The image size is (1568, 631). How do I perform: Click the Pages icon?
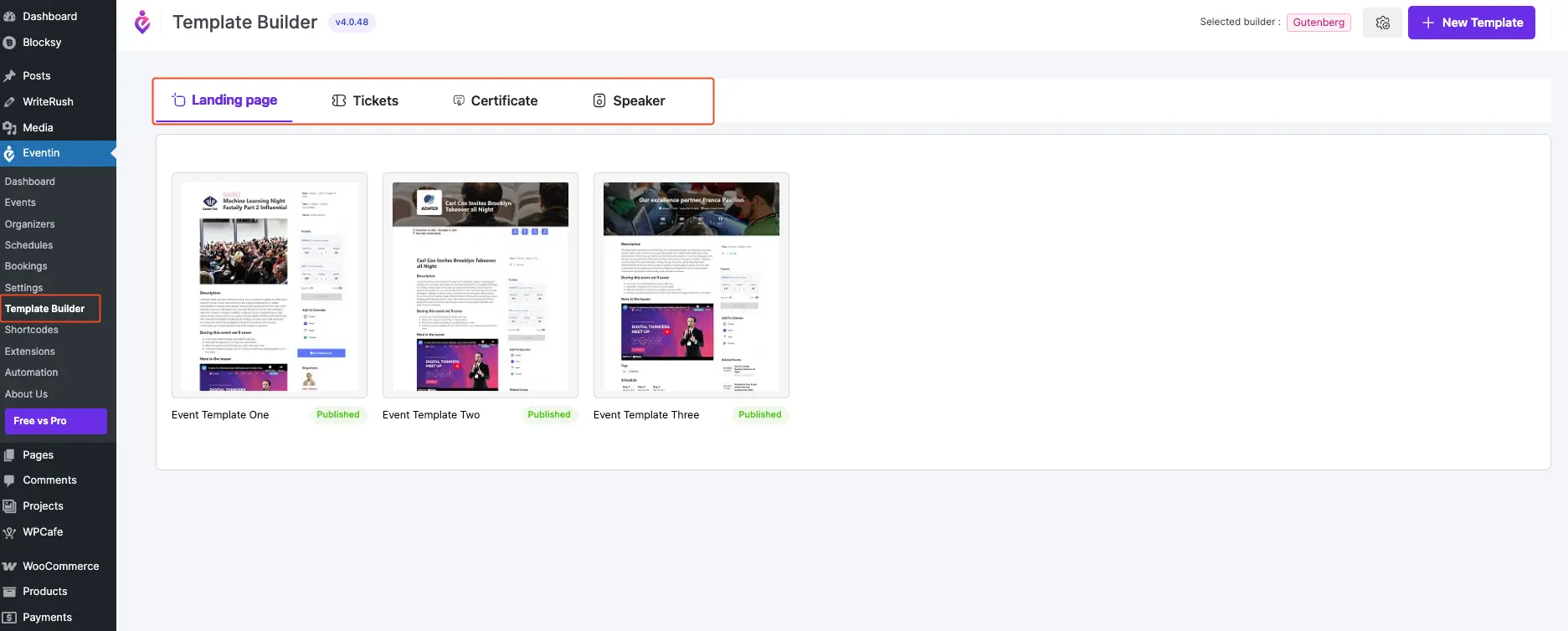coord(10,455)
